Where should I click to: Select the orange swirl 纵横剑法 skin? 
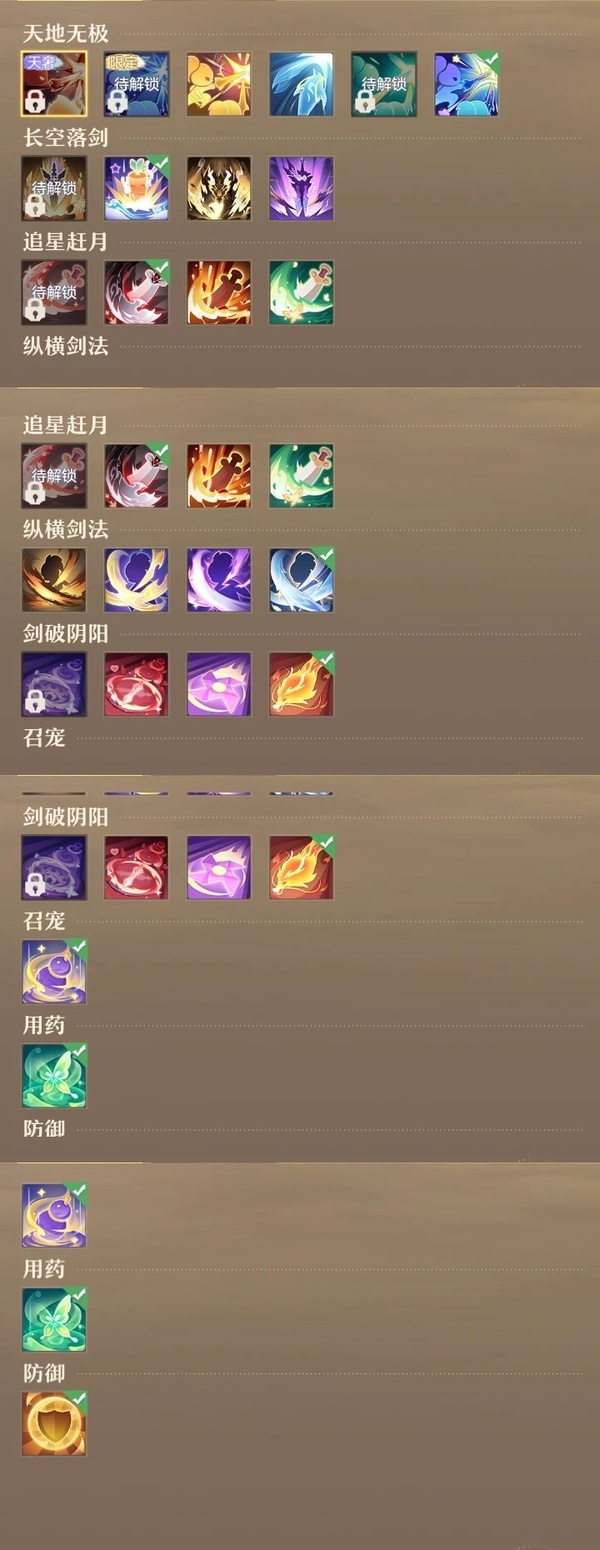pyautogui.click(x=54, y=580)
